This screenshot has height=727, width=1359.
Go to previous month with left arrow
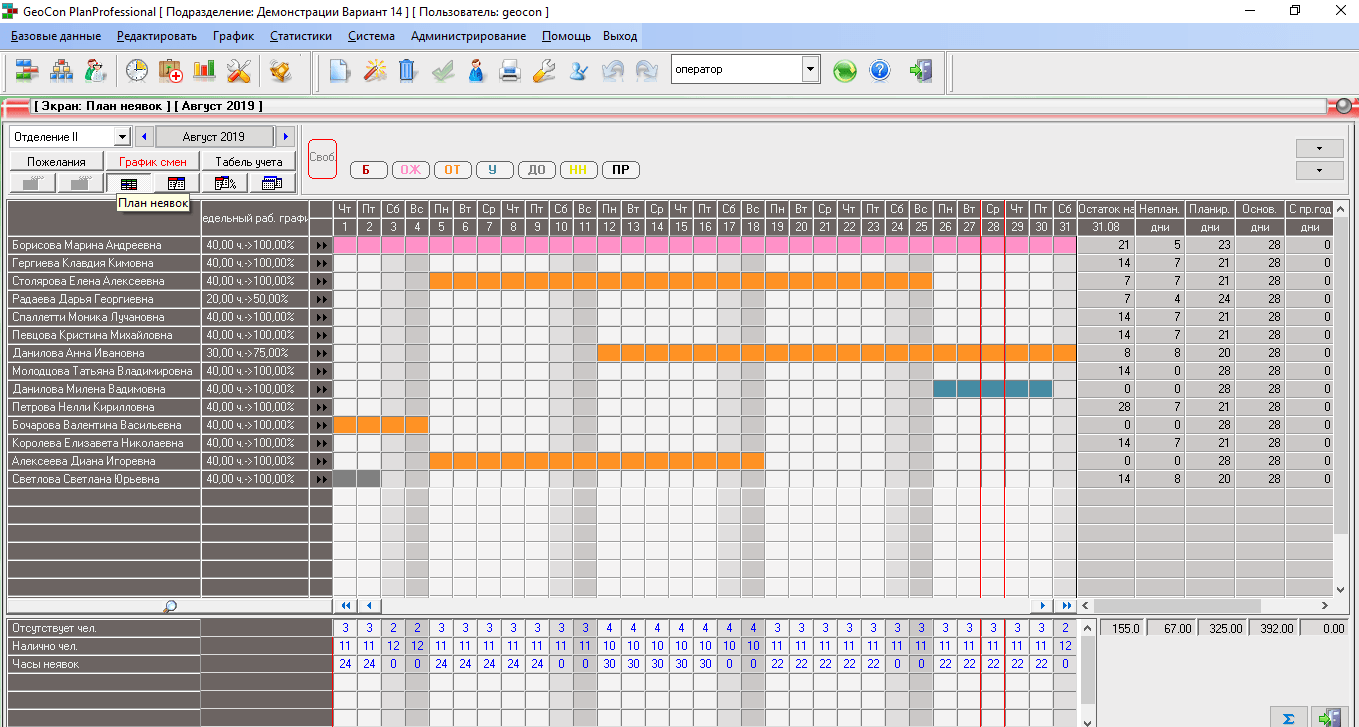point(144,137)
